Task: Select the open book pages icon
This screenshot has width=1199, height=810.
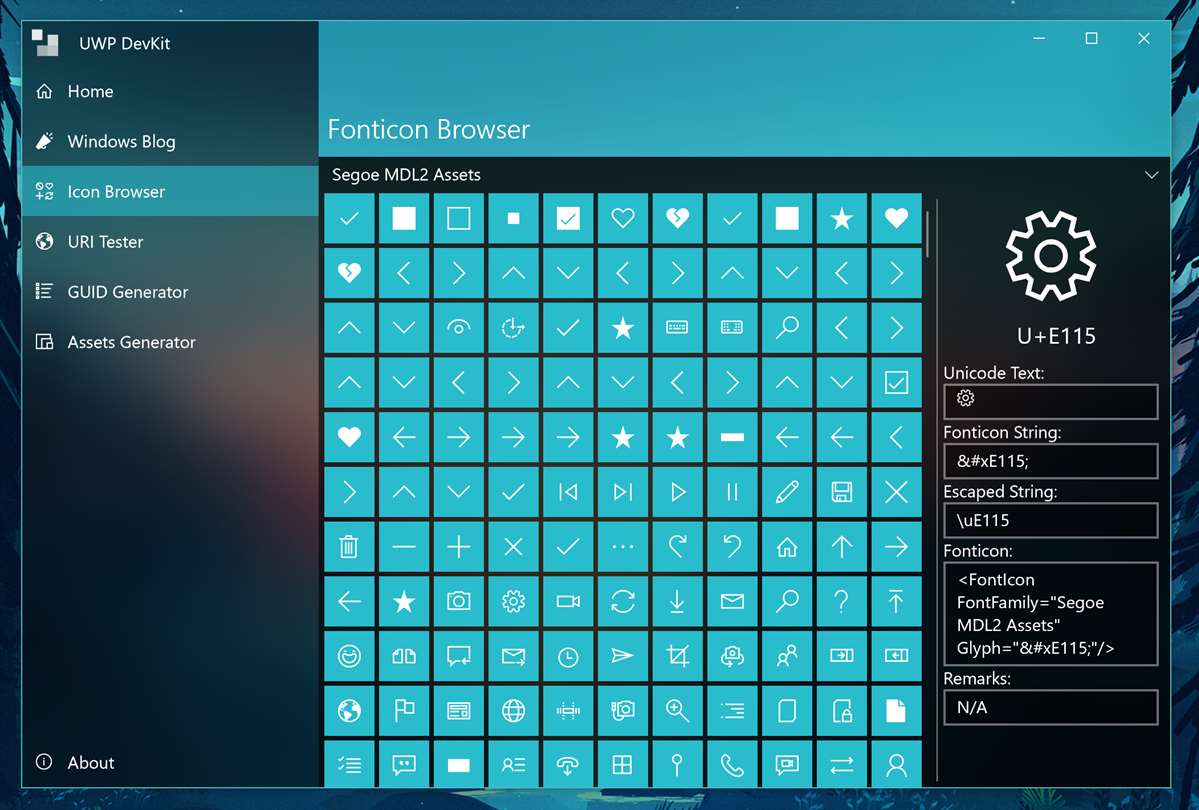Action: tap(404, 656)
